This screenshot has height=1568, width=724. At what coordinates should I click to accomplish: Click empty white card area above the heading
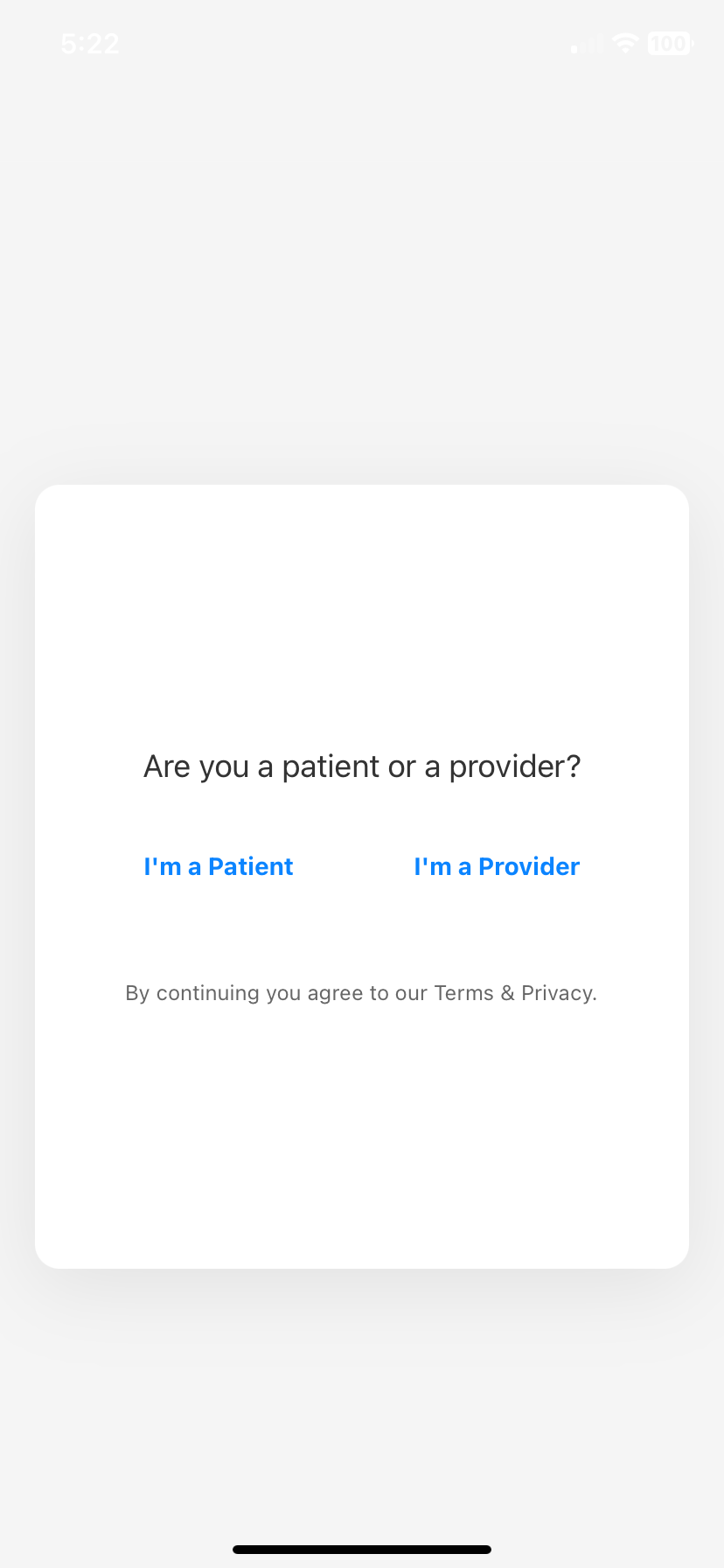pyautogui.click(x=362, y=612)
